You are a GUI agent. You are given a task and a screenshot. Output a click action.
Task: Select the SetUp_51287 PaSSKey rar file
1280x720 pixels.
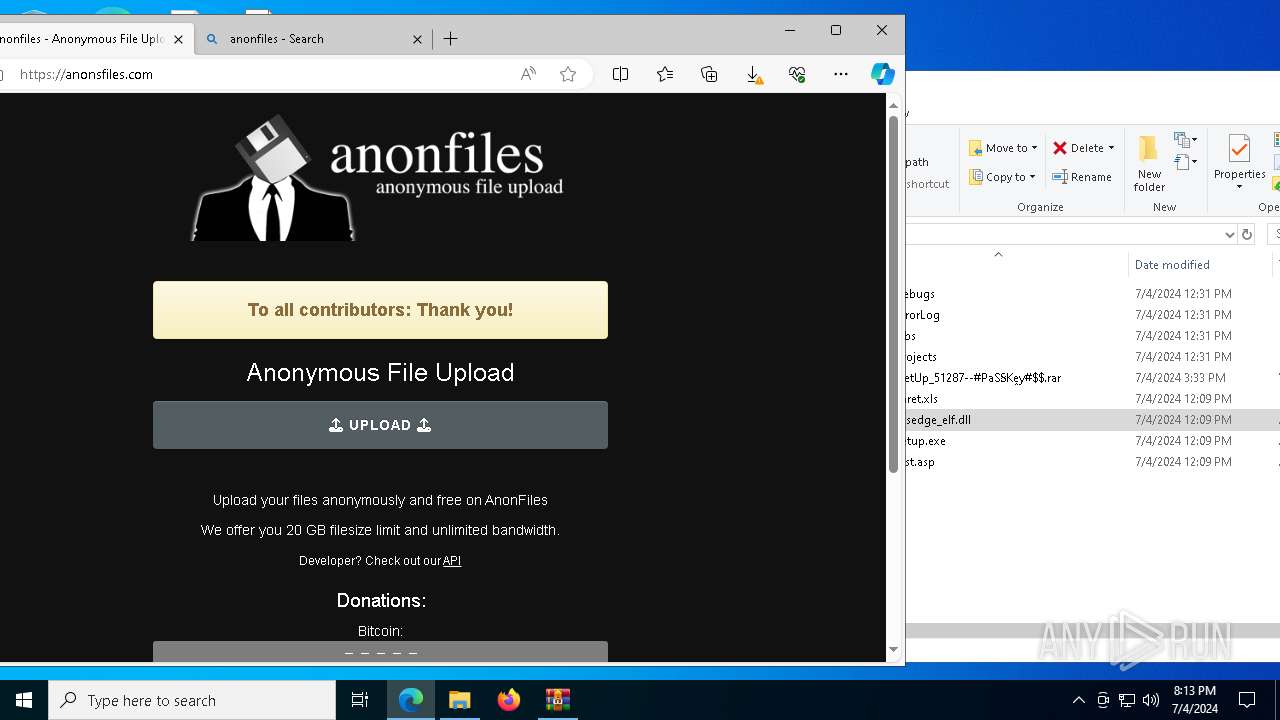(x=1092, y=378)
